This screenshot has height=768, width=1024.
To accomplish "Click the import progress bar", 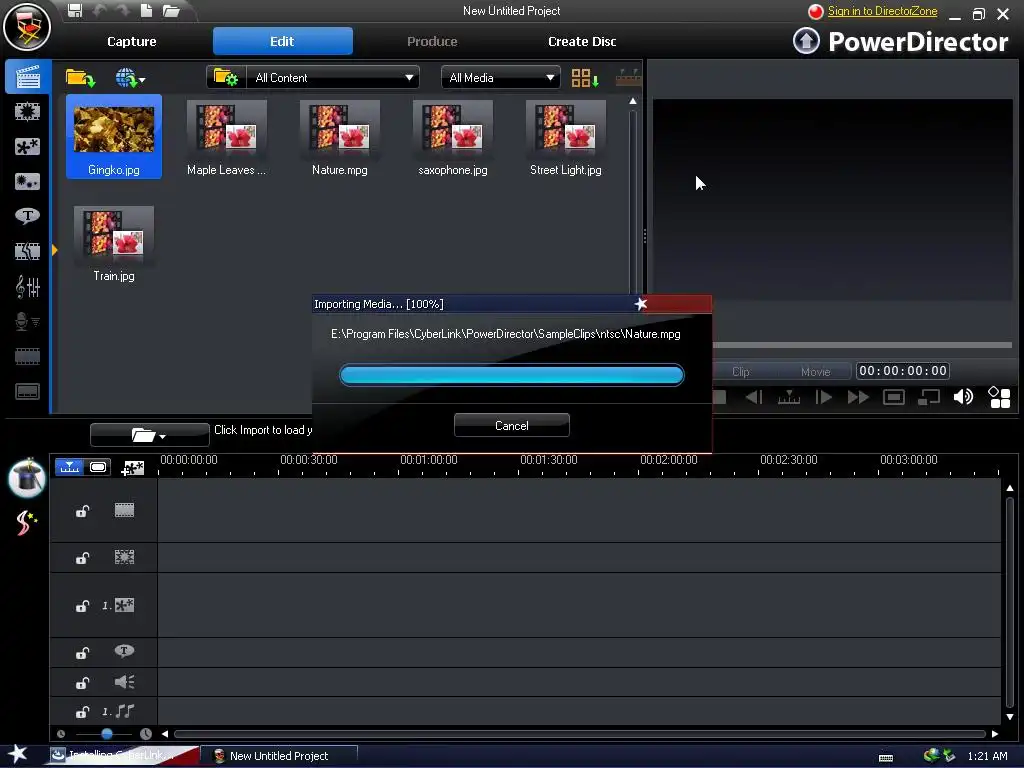I will (x=512, y=375).
